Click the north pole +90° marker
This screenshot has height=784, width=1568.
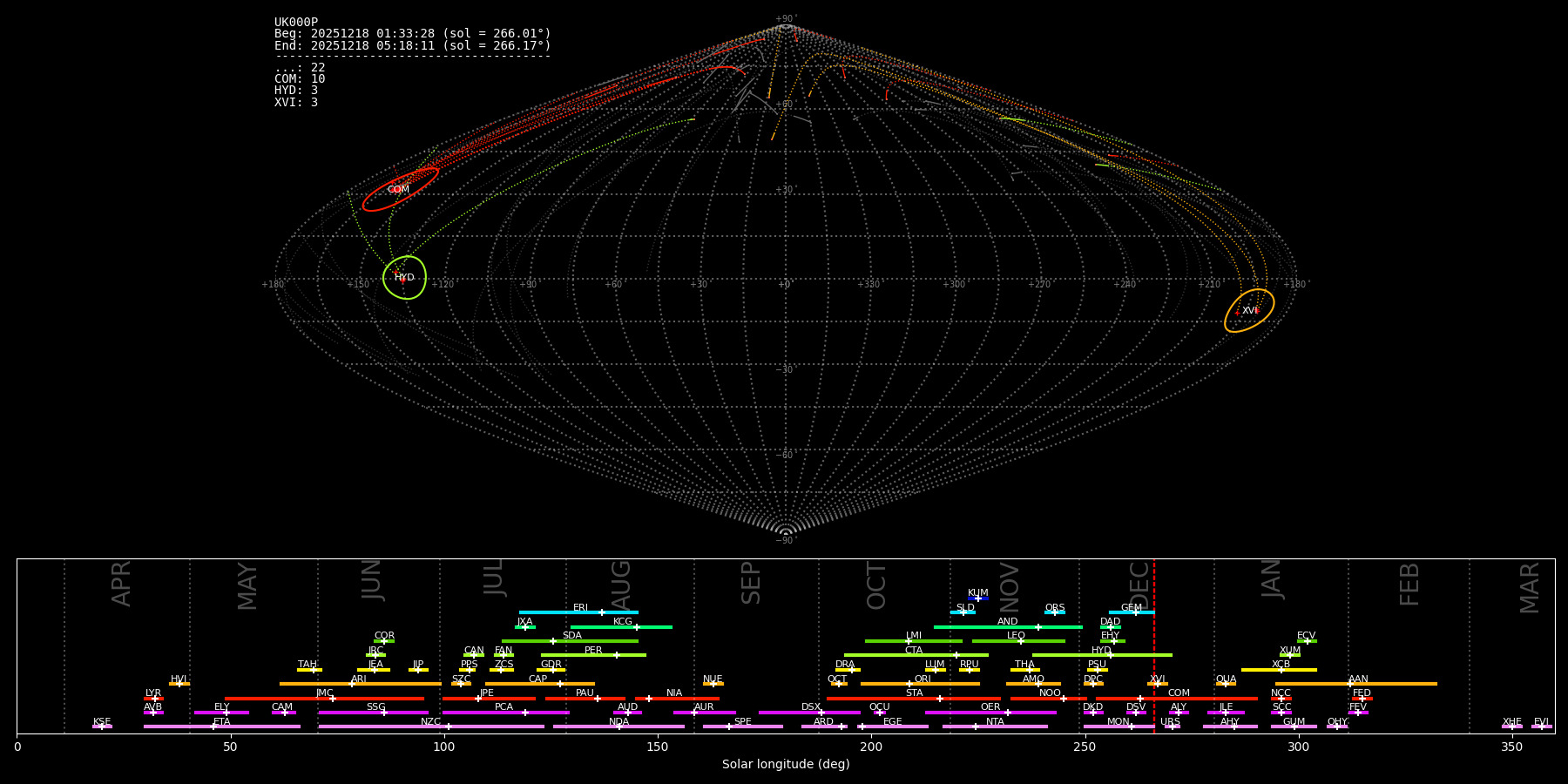pyautogui.click(x=785, y=19)
